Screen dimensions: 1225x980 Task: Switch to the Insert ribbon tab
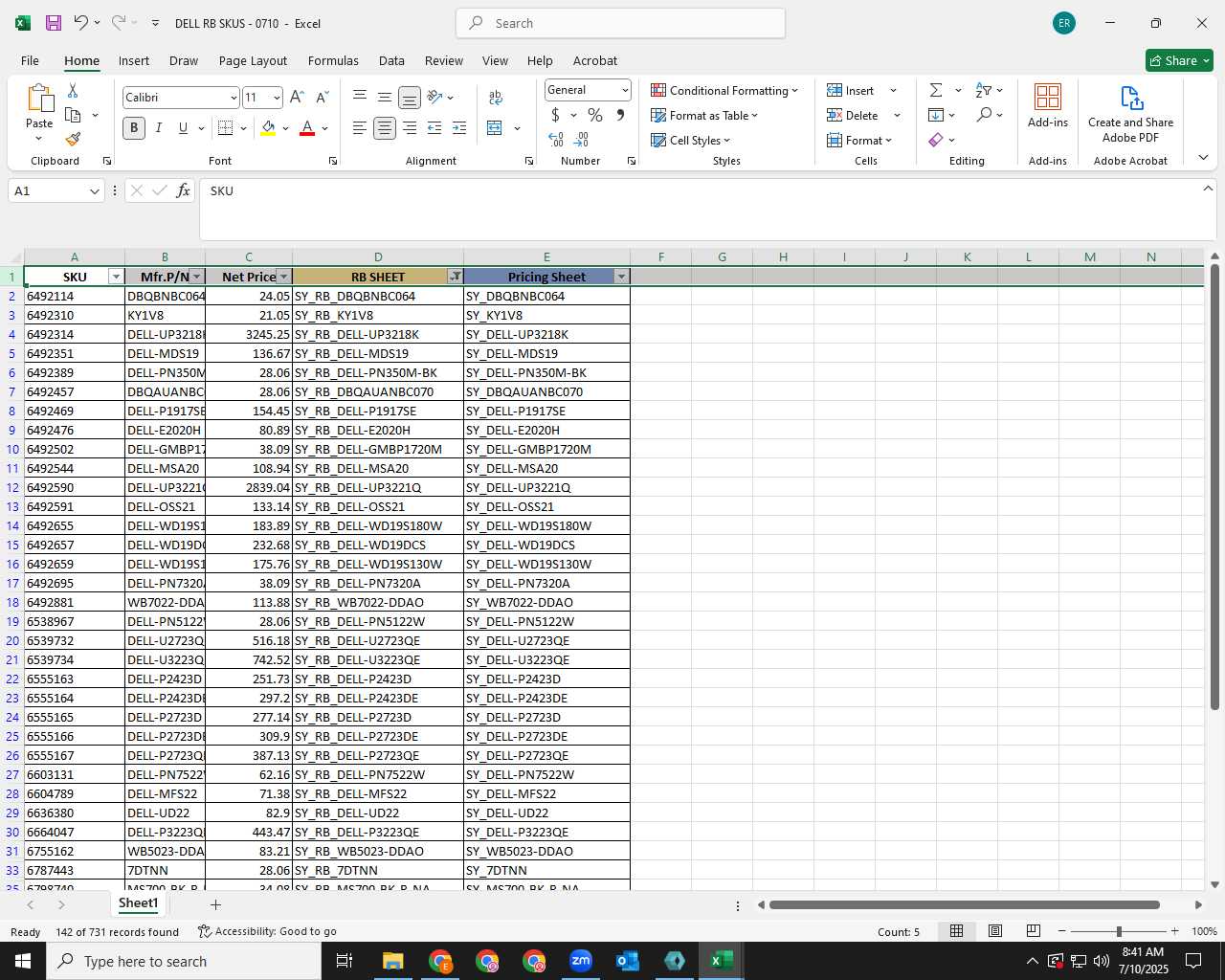(134, 60)
